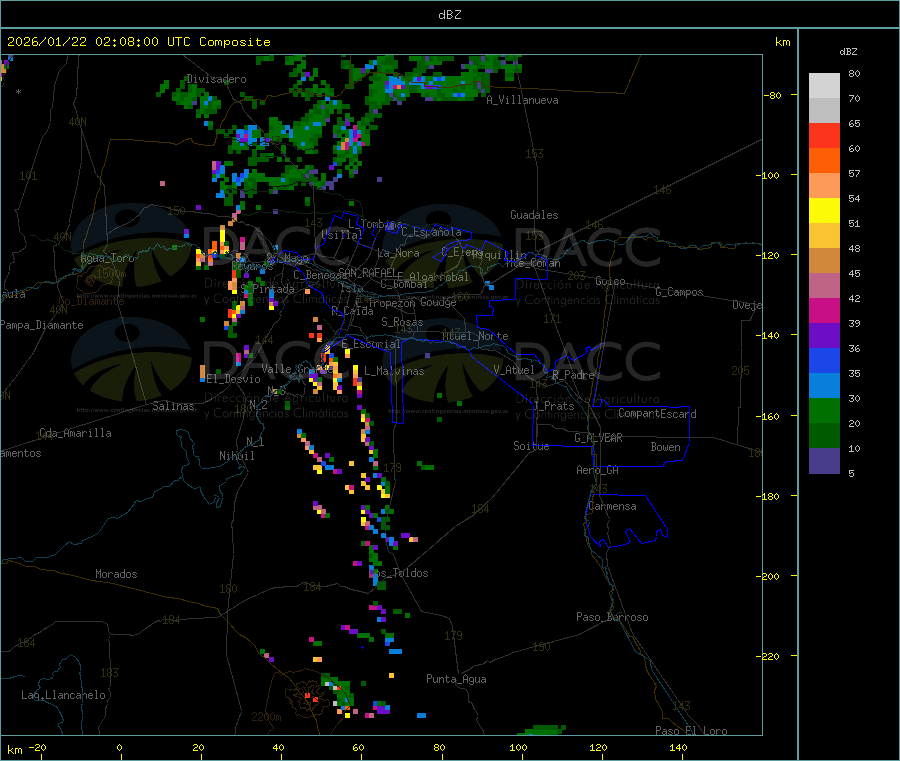Click the R_Padre label
The height and width of the screenshot is (761, 900).
[573, 375]
